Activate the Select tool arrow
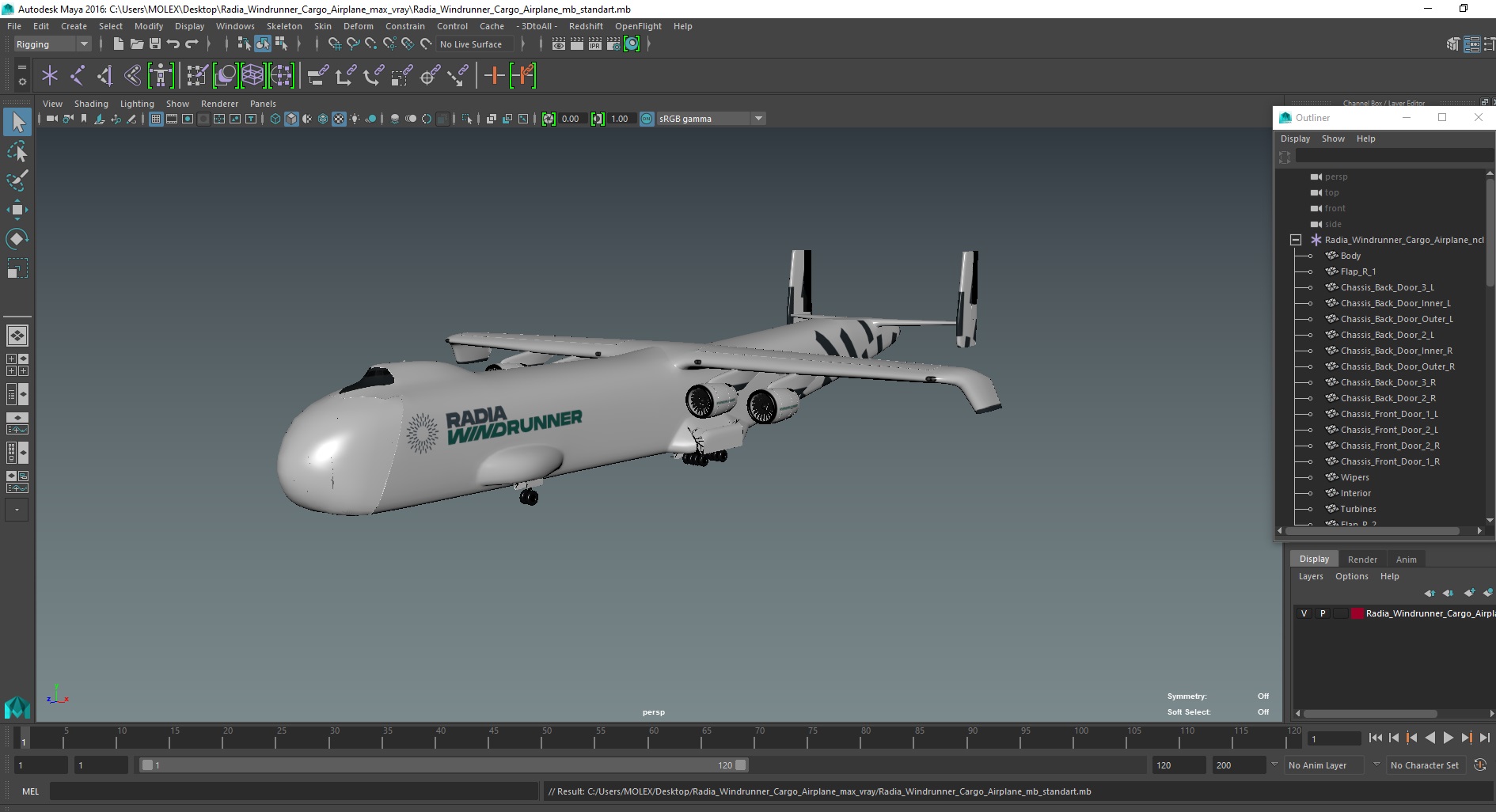The image size is (1496, 812). tap(17, 122)
